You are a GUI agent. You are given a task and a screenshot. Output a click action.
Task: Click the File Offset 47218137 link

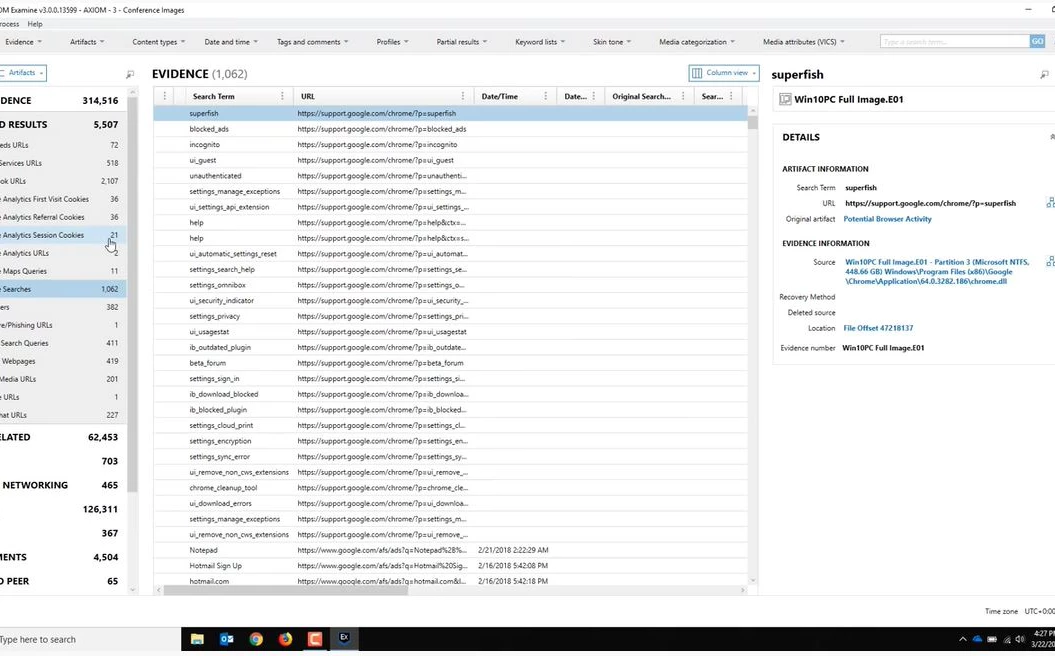click(x=877, y=328)
